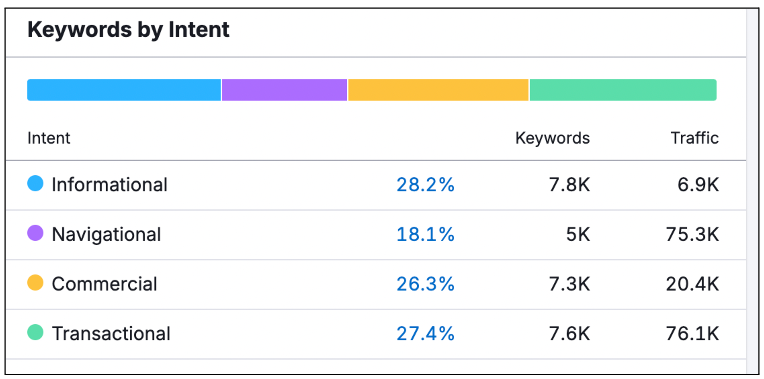Click the Traffic column header
This screenshot has height=379, width=764.
(x=695, y=138)
